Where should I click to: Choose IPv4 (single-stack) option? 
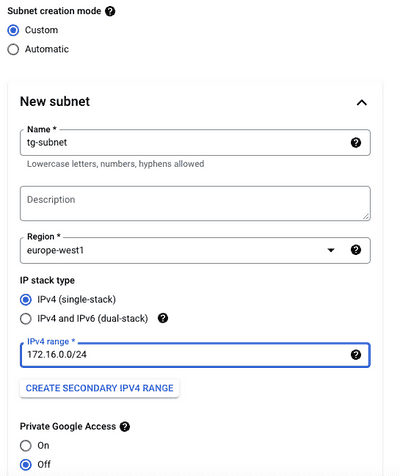point(26,300)
